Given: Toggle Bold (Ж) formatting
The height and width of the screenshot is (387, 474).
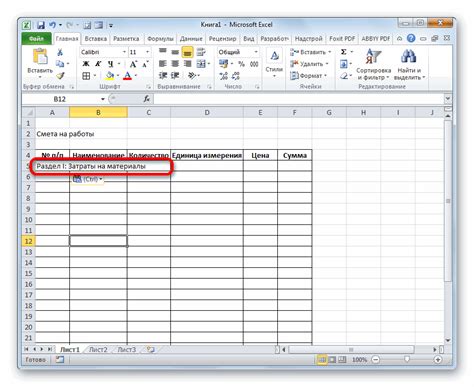Looking at the screenshot, I should click(86, 64).
